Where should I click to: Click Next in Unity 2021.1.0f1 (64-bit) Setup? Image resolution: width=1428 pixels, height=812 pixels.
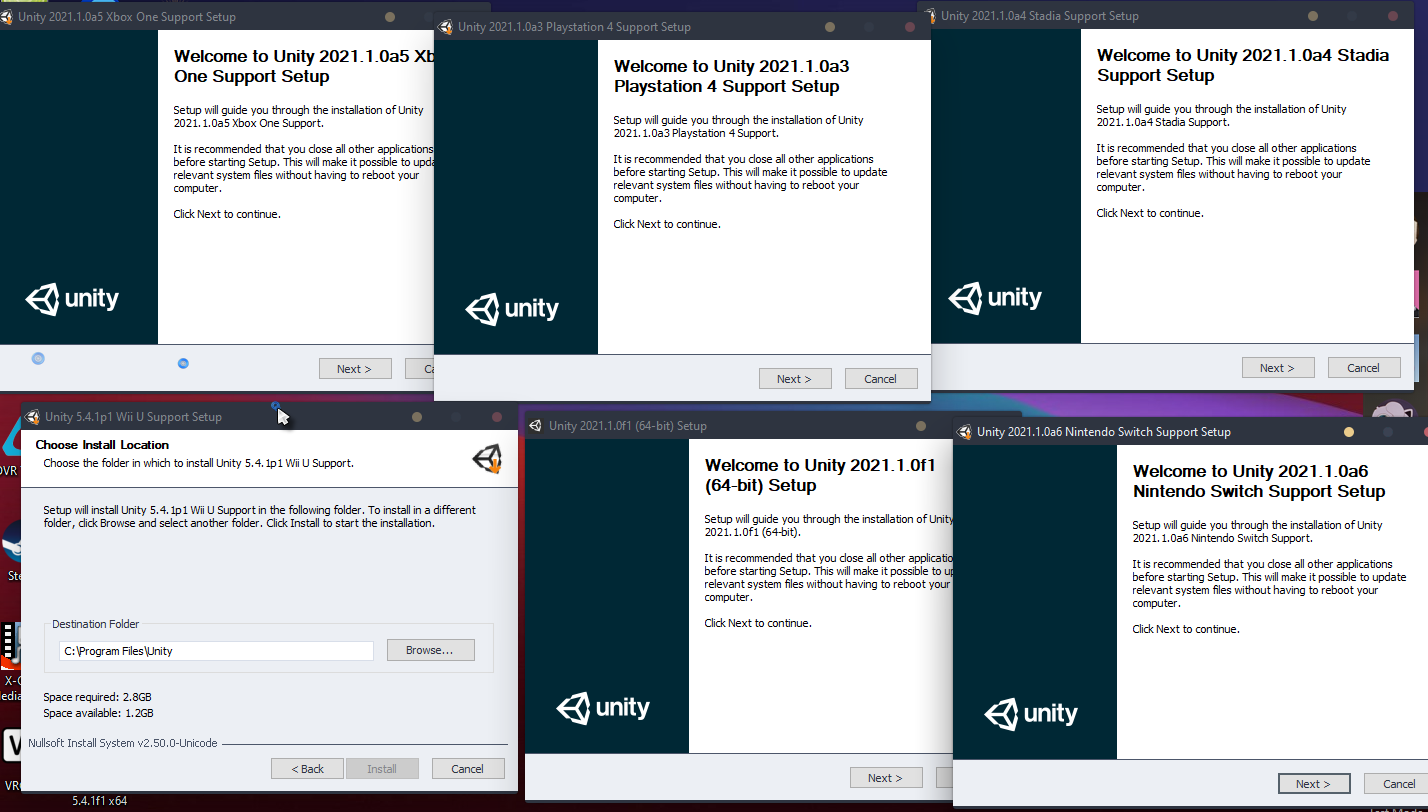point(886,778)
